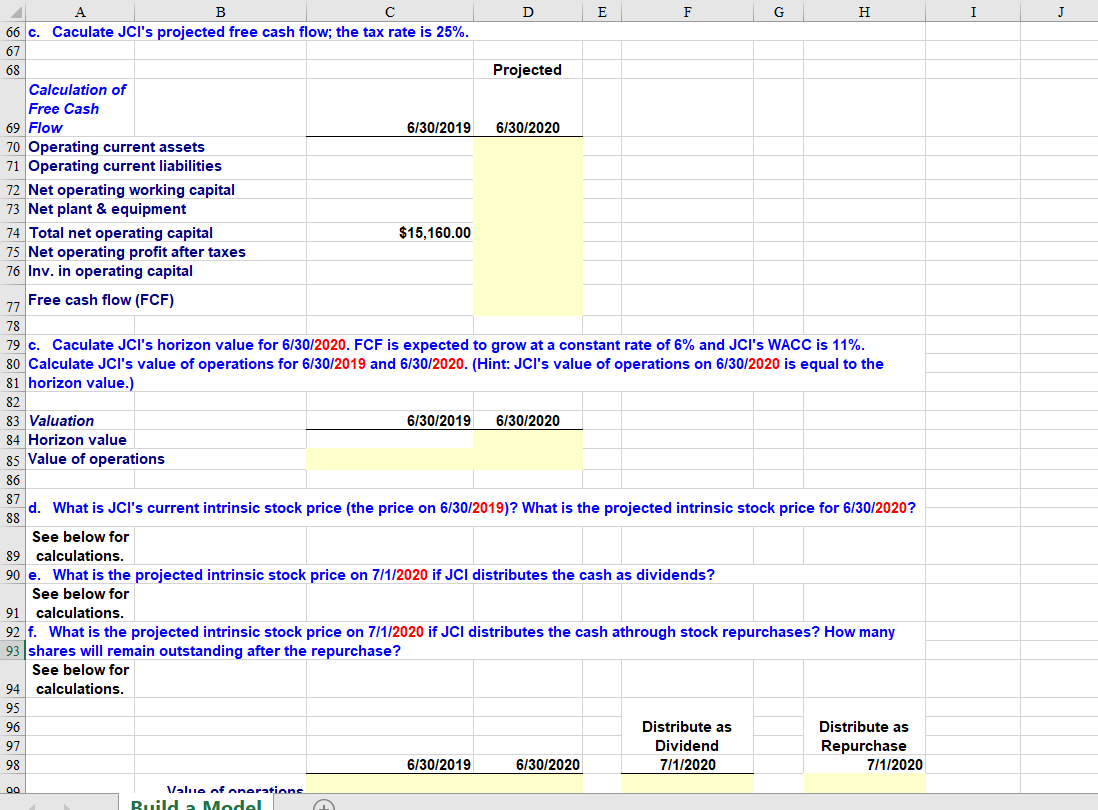
Task: Click question c free cash flow text
Action: pyautogui.click(x=249, y=32)
